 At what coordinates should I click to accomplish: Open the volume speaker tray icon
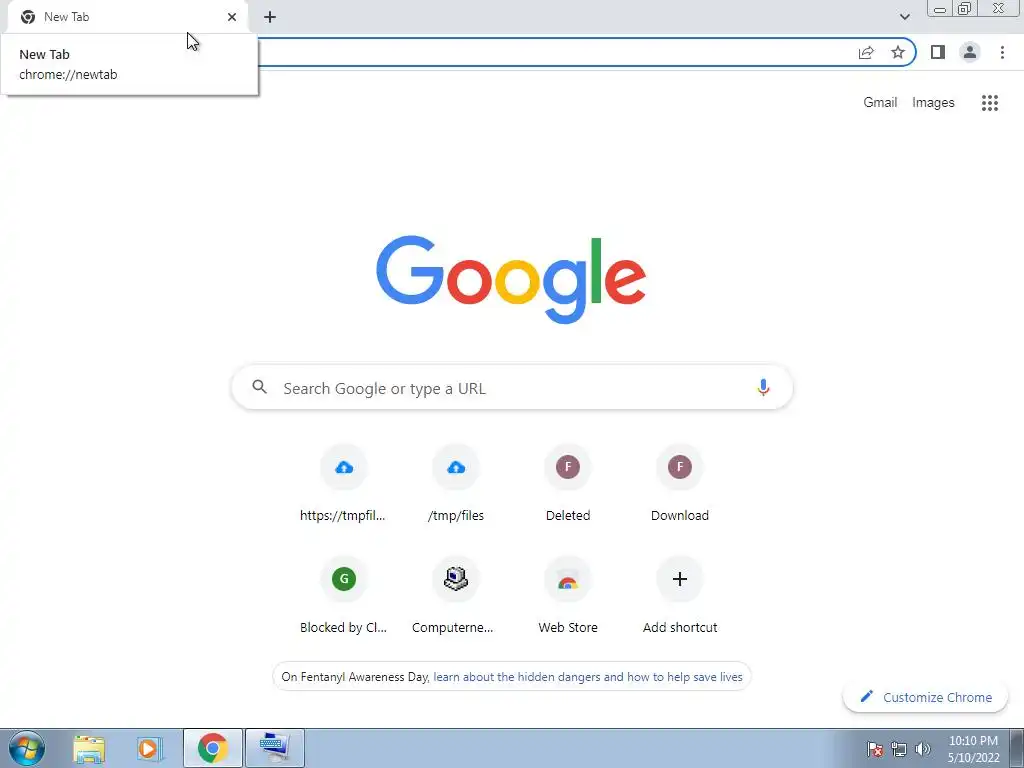point(923,749)
